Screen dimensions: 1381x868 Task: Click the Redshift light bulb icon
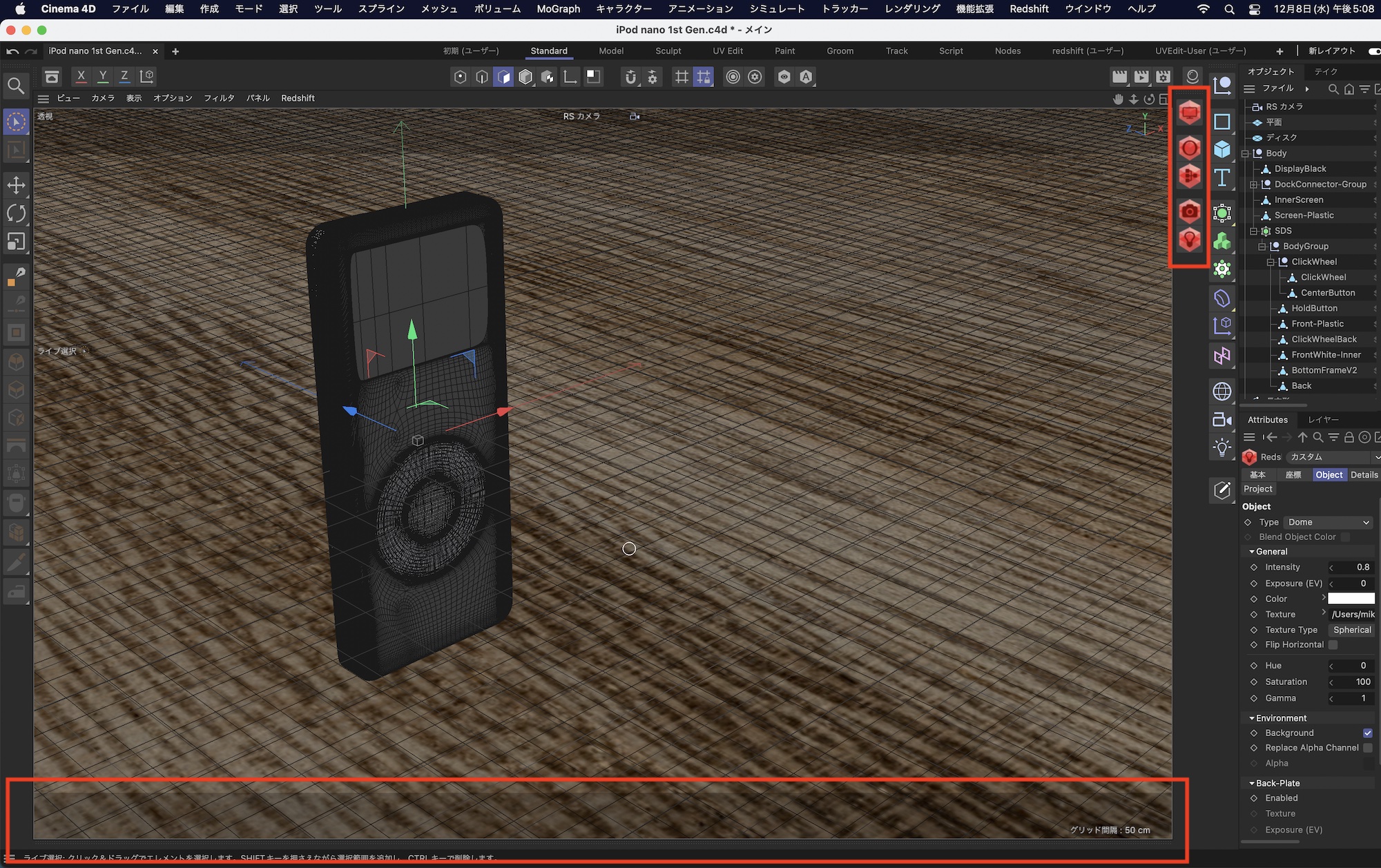tap(1189, 240)
